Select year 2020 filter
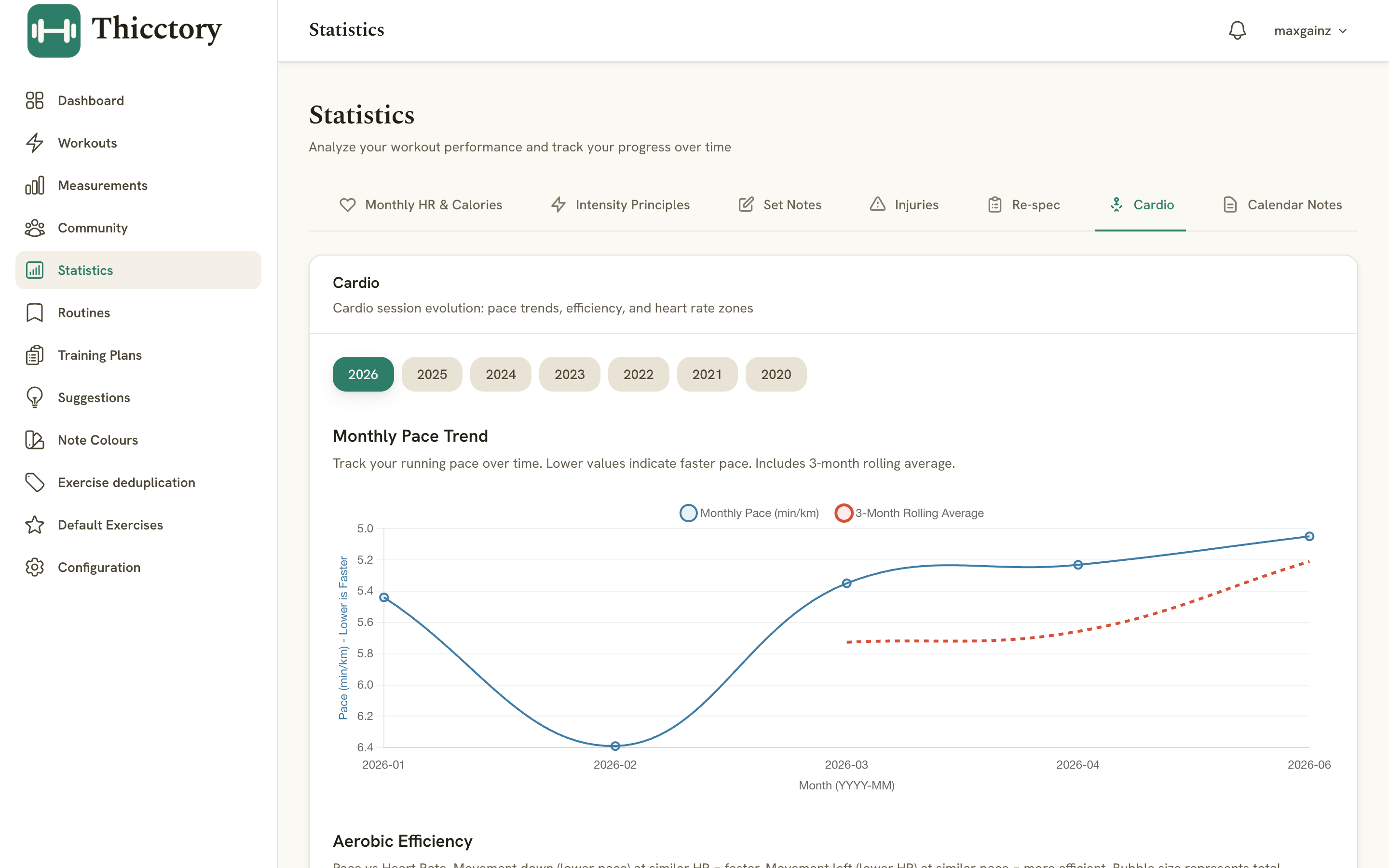This screenshot has height=868, width=1389. pos(776,374)
